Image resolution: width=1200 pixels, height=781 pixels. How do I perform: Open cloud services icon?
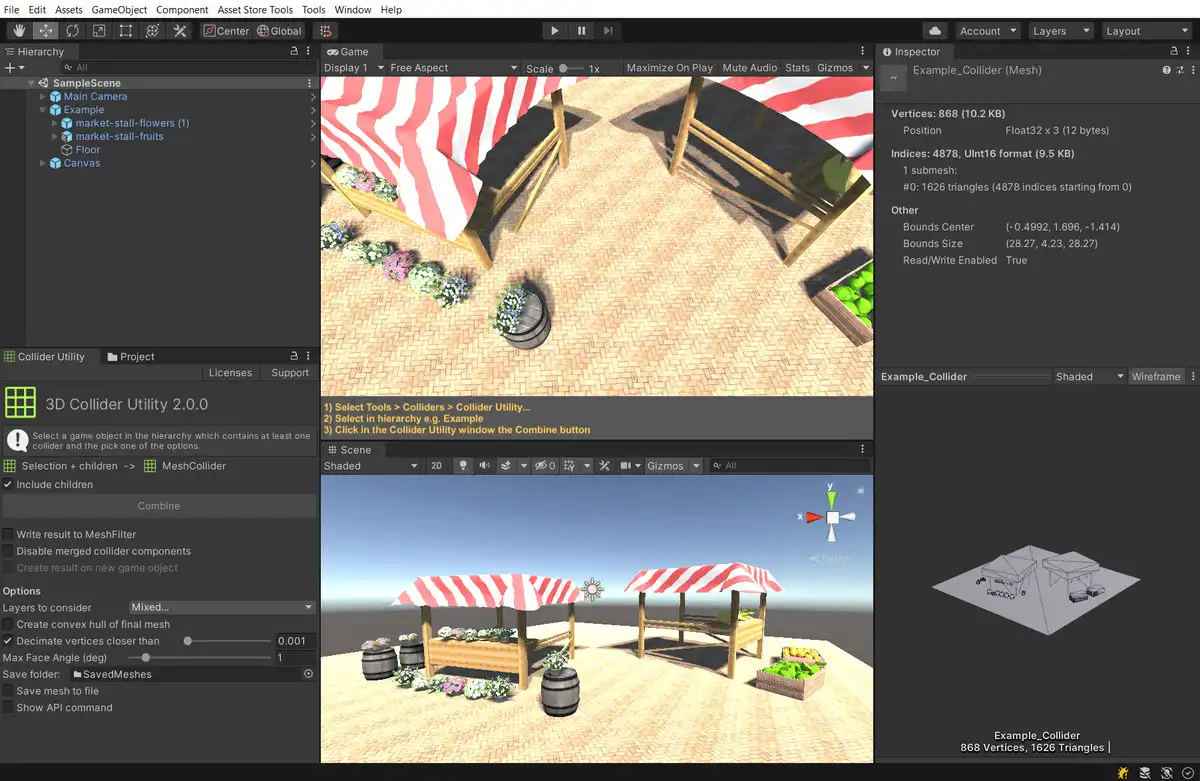(x=935, y=31)
